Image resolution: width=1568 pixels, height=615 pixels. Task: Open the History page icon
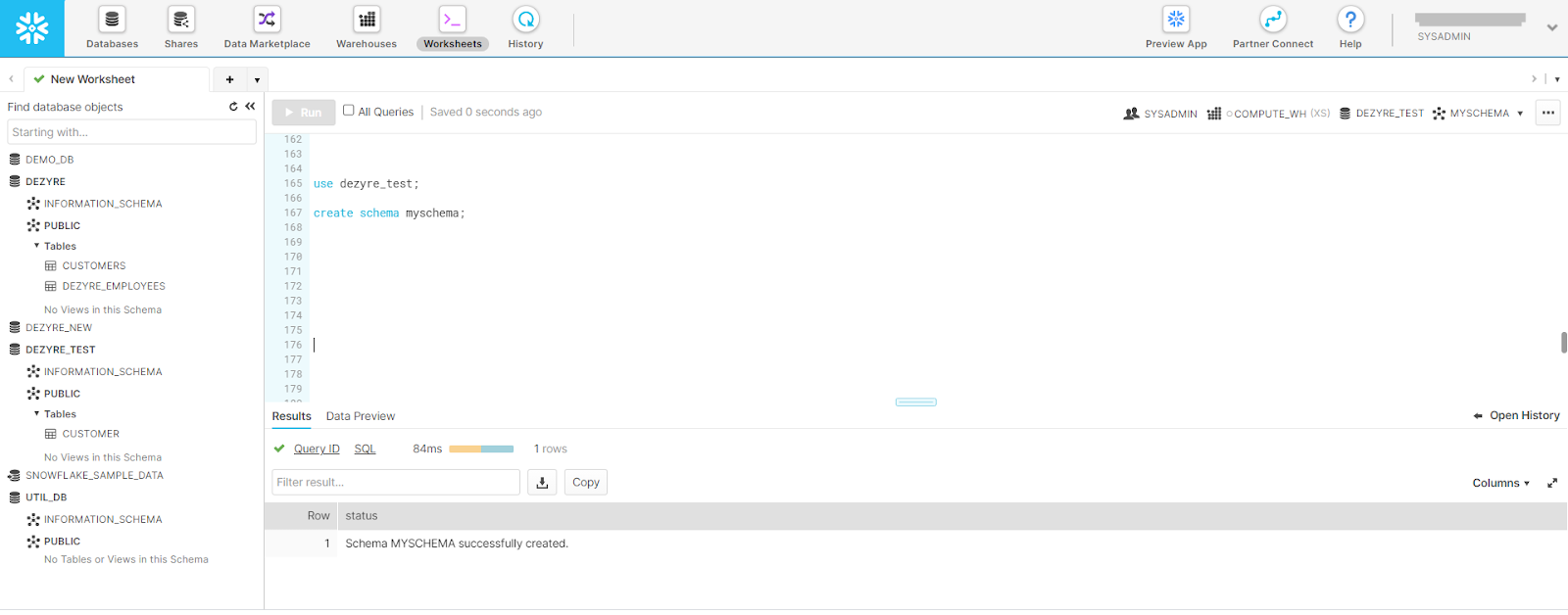tap(525, 21)
